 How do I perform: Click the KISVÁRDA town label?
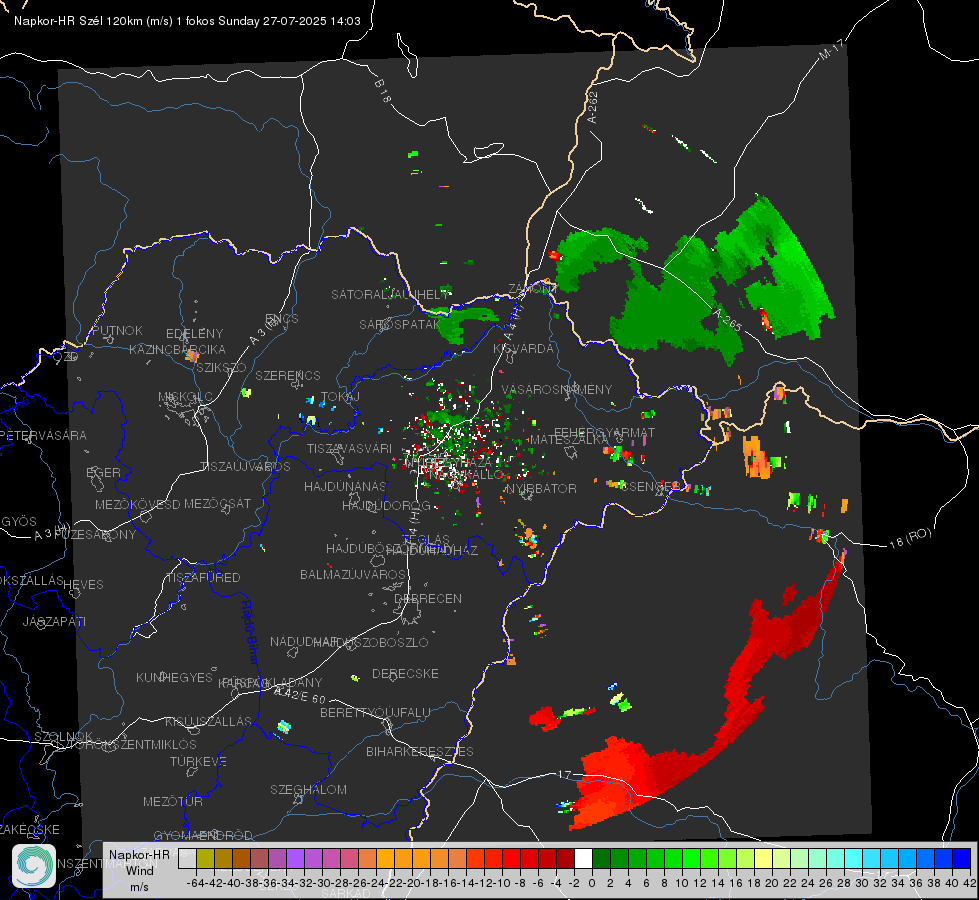pyautogui.click(x=523, y=349)
